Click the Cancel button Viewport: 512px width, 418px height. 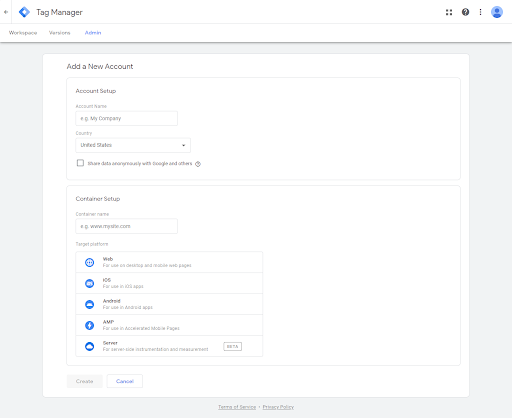point(125,381)
